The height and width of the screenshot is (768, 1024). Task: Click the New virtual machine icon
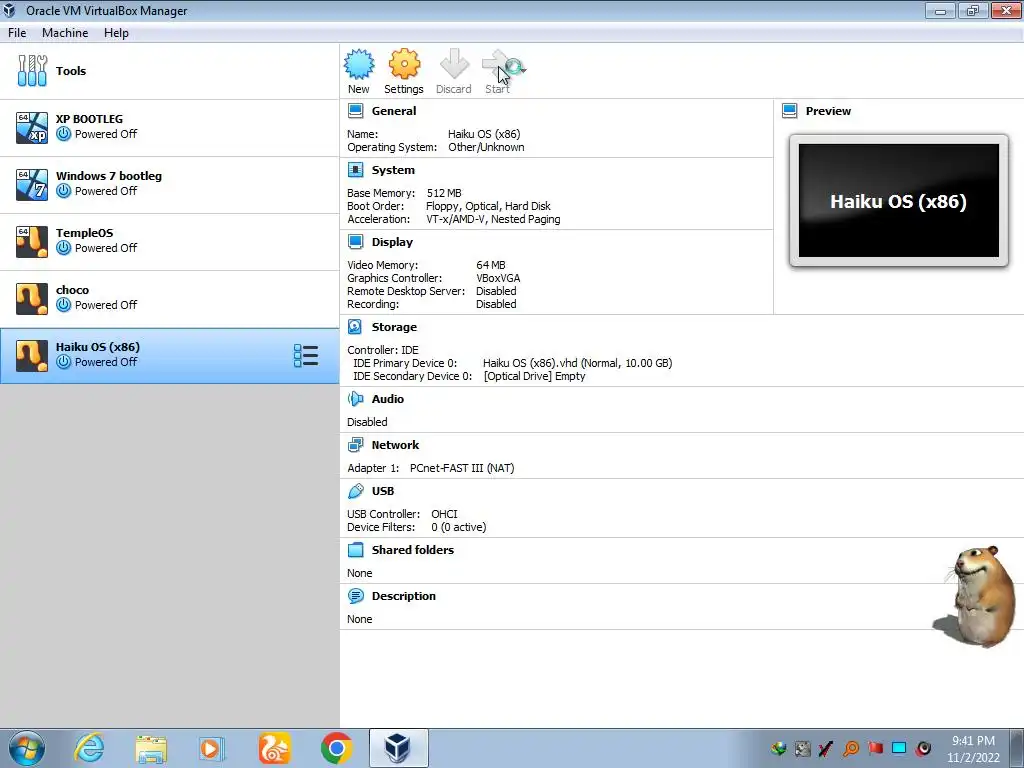point(359,64)
